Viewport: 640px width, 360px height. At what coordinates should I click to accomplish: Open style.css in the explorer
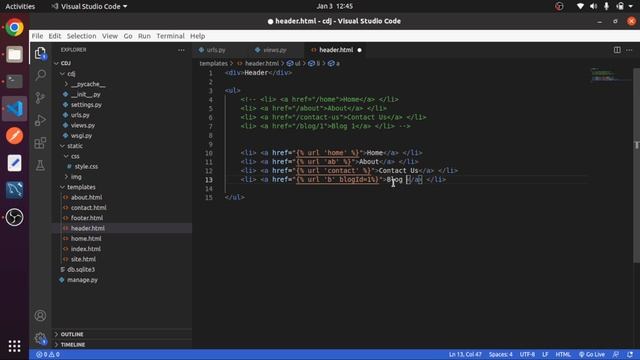(x=86, y=167)
